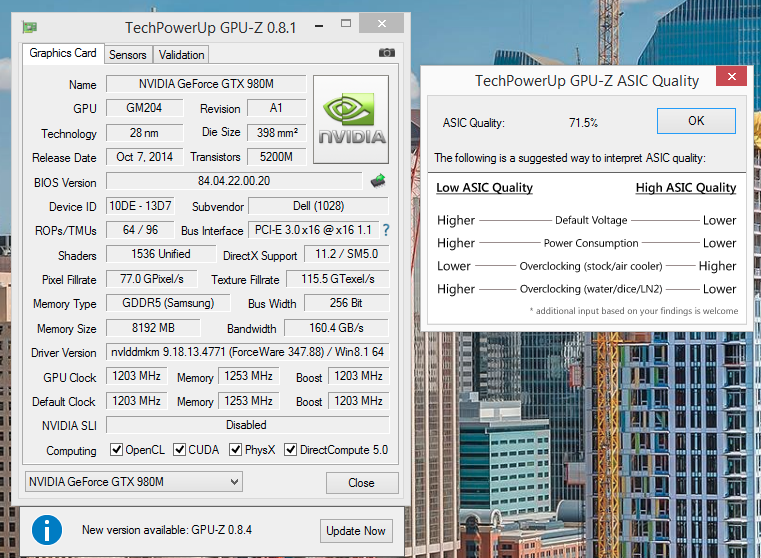The height and width of the screenshot is (558, 761).
Task: Click the ROPs/TMUs field 64 / 96
Action: coord(140,230)
